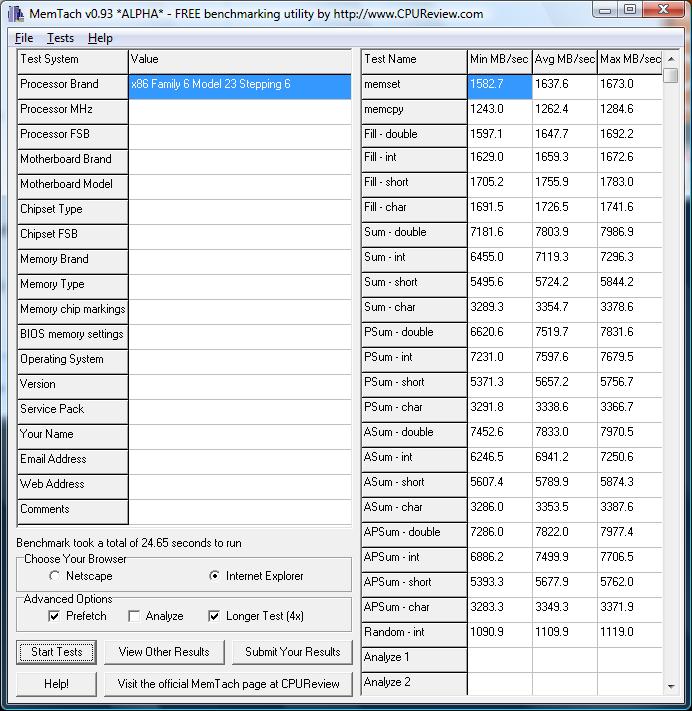
Task: Click the Web Address value field
Action: pos(240,487)
